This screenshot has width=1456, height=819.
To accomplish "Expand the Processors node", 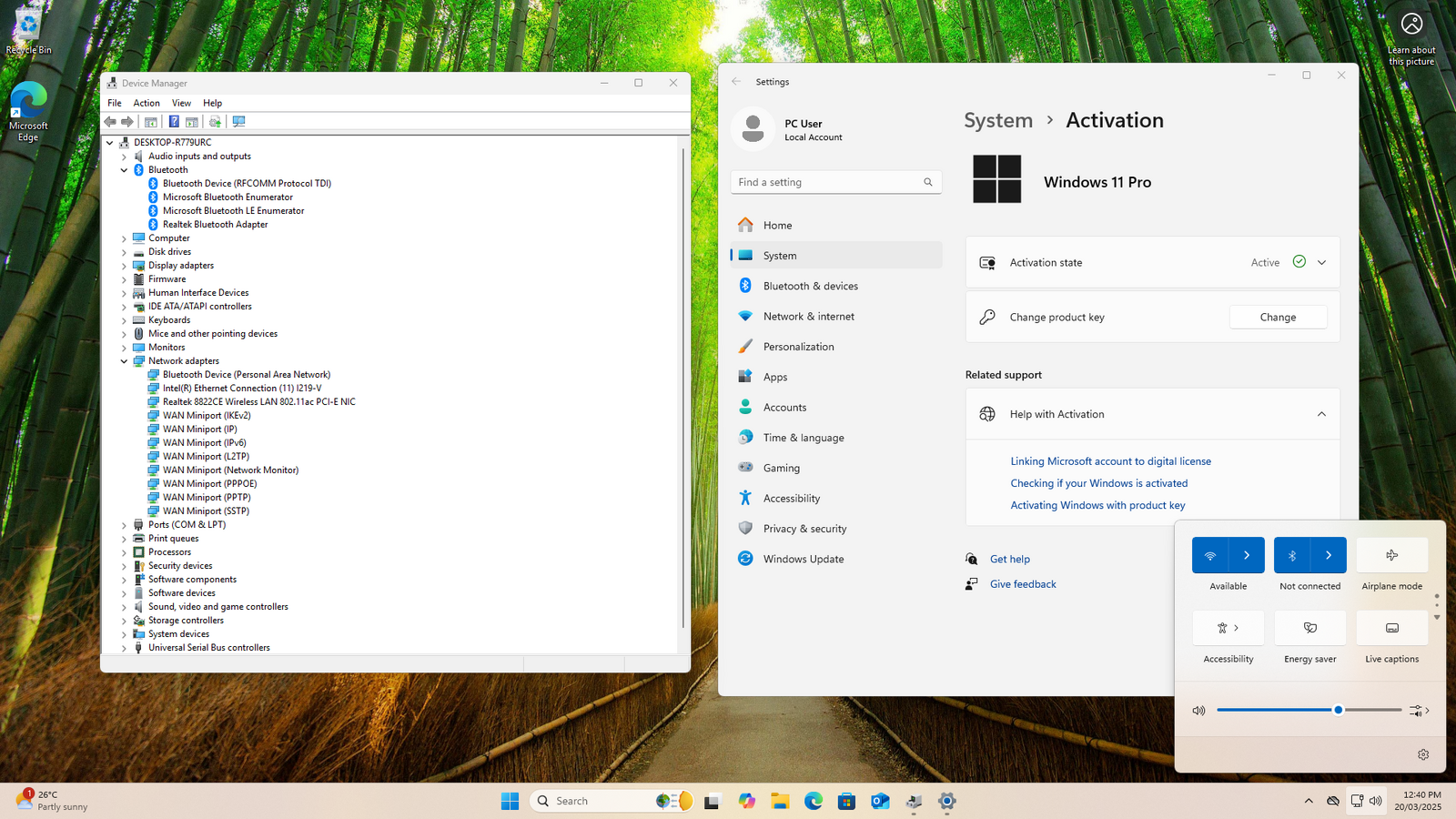I will tap(125, 552).
